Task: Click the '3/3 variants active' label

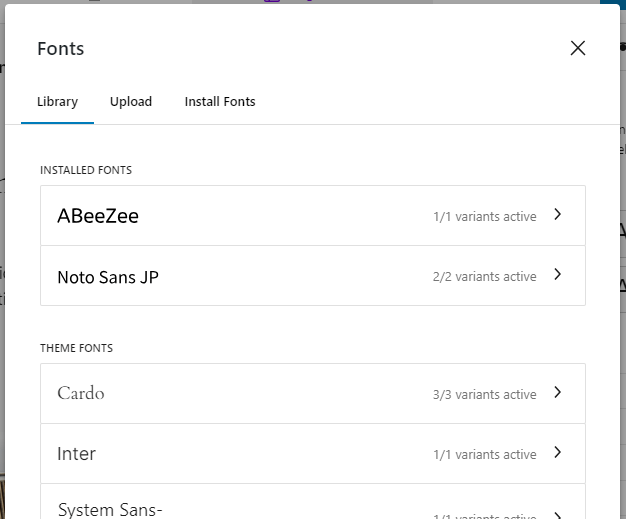Action: [x=485, y=394]
